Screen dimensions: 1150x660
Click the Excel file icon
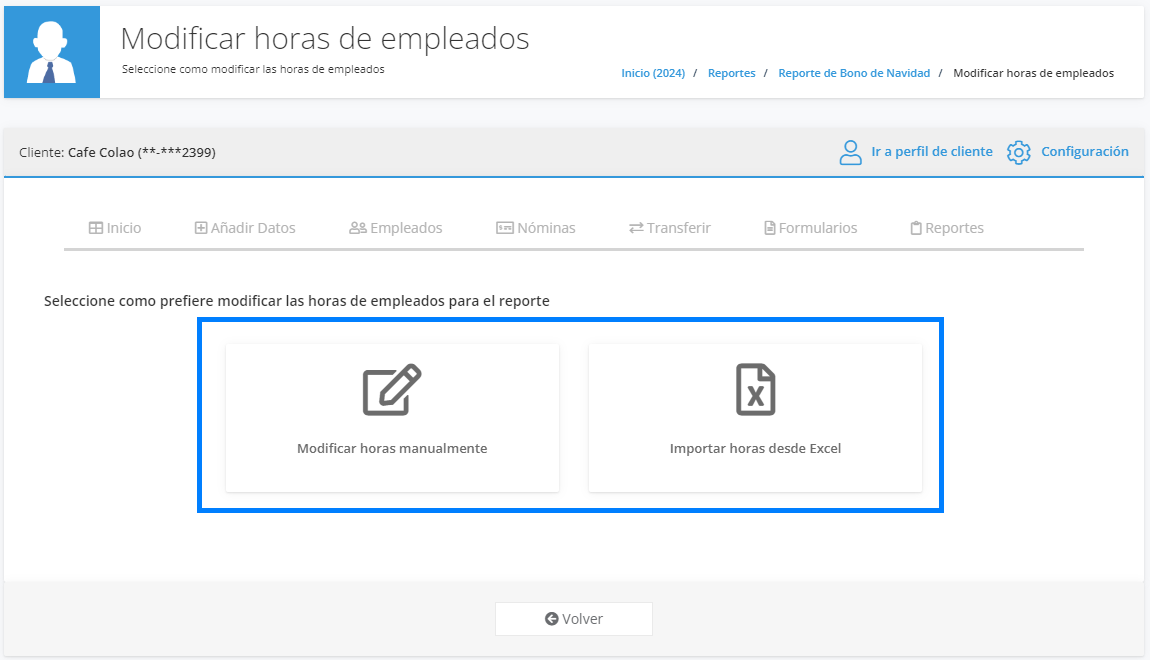(755, 389)
